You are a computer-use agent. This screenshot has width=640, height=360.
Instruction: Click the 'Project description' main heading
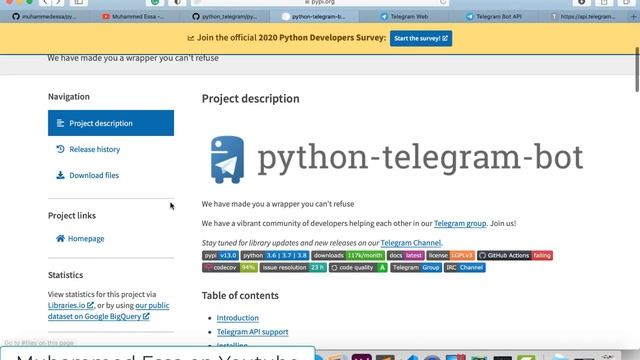tap(251, 99)
